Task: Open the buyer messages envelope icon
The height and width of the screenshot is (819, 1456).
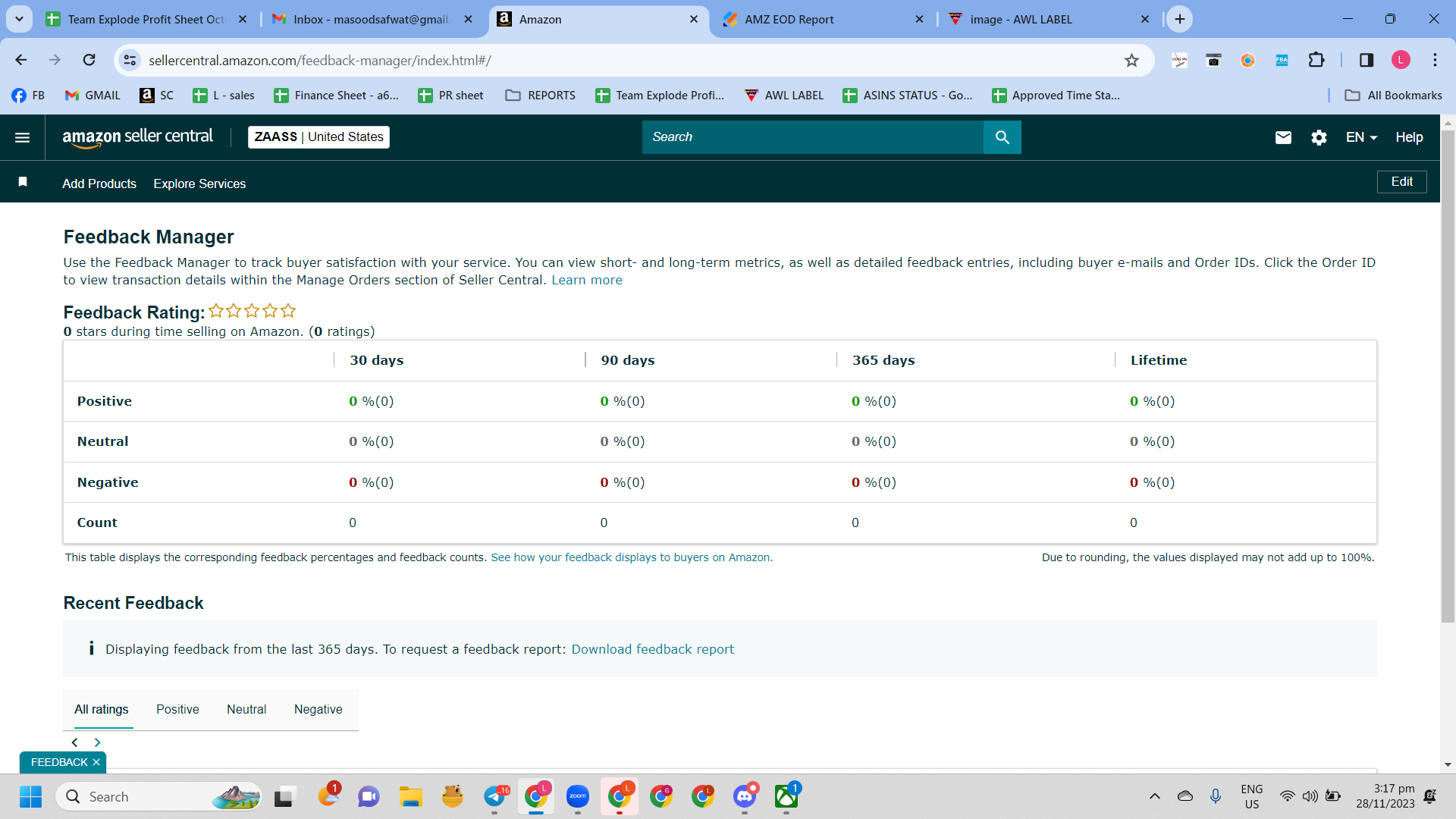Action: 1283,137
